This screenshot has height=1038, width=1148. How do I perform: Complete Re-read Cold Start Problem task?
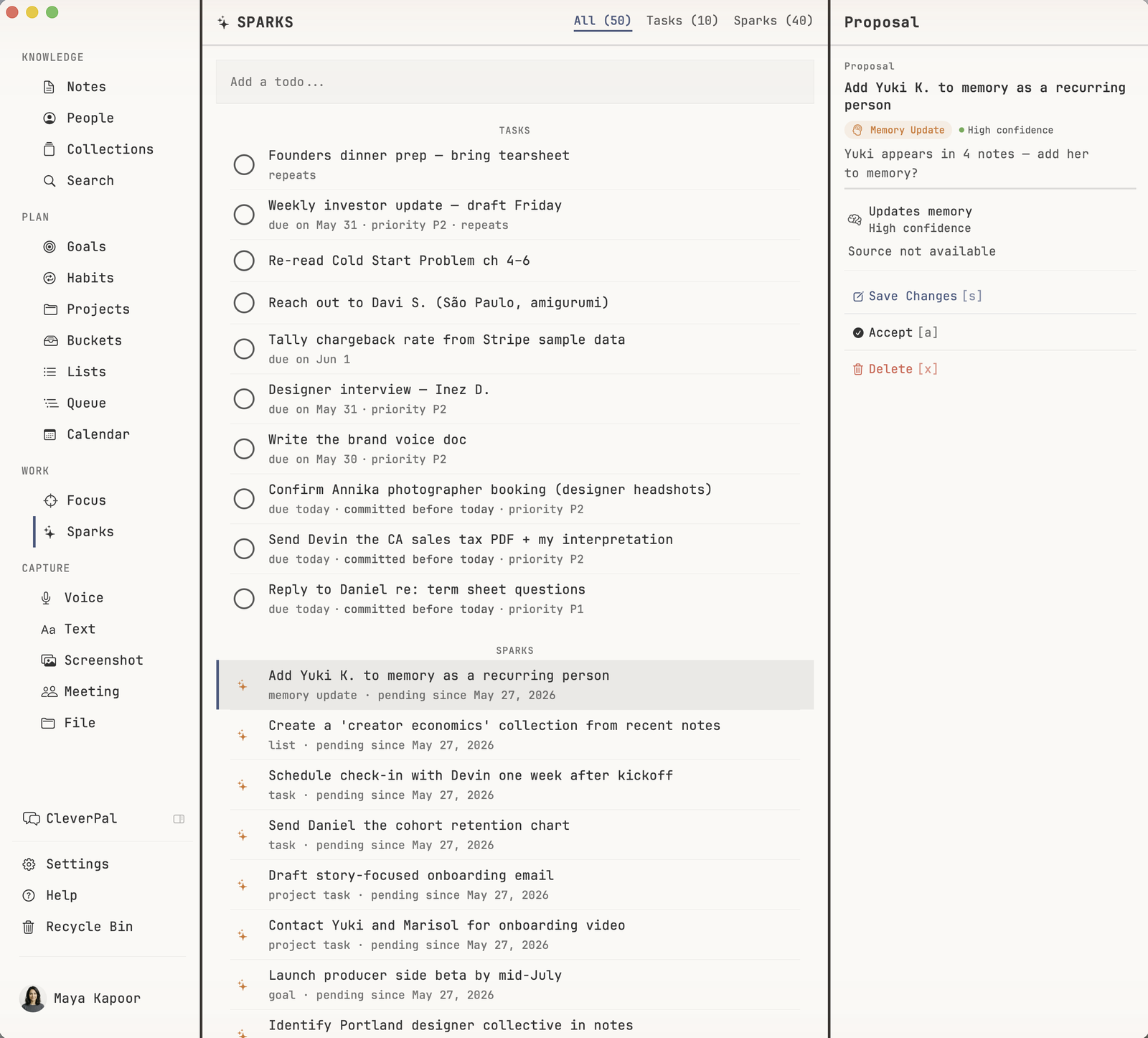244,261
